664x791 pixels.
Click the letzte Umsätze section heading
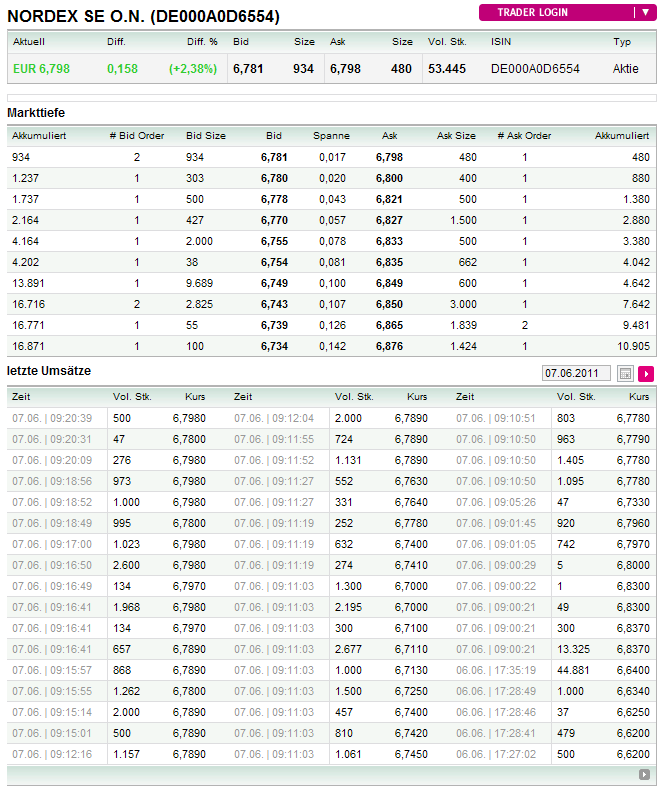(x=49, y=371)
